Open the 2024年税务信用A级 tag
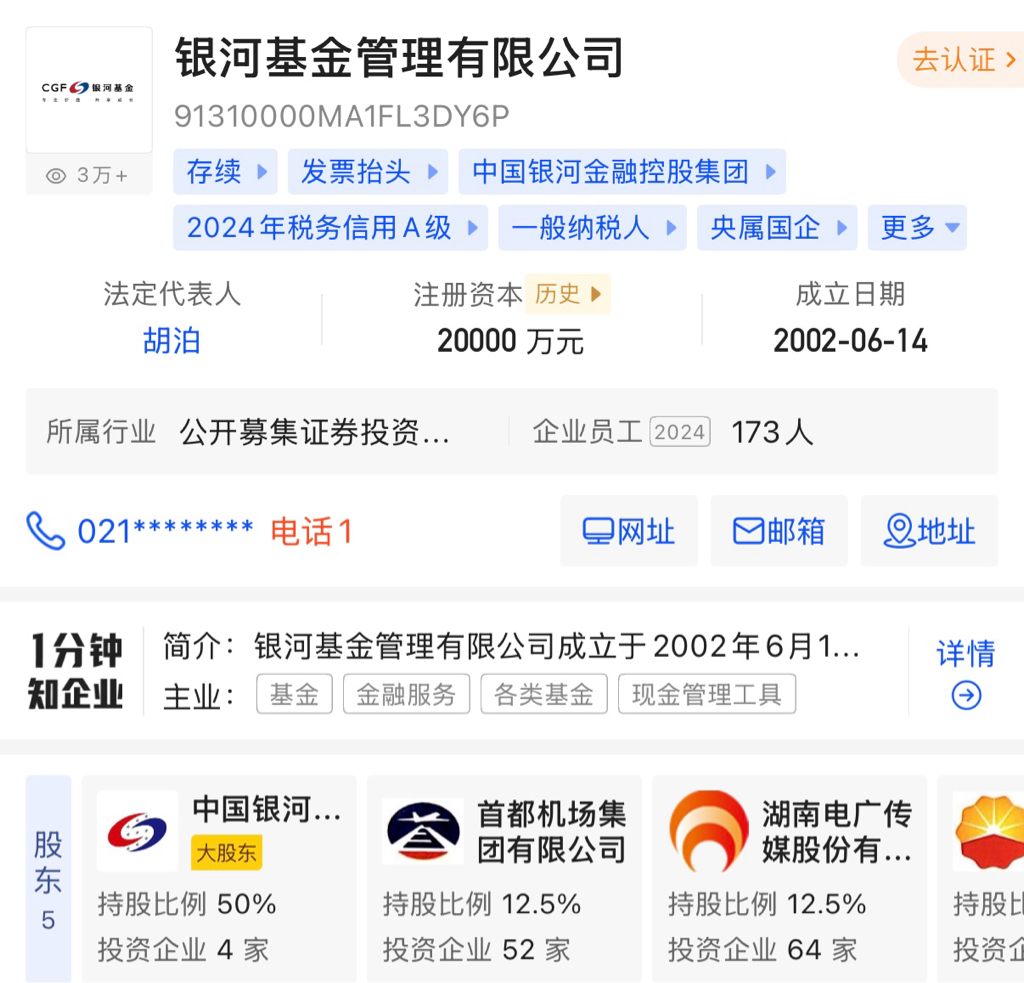Image resolution: width=1024 pixels, height=983 pixels. [x=330, y=228]
